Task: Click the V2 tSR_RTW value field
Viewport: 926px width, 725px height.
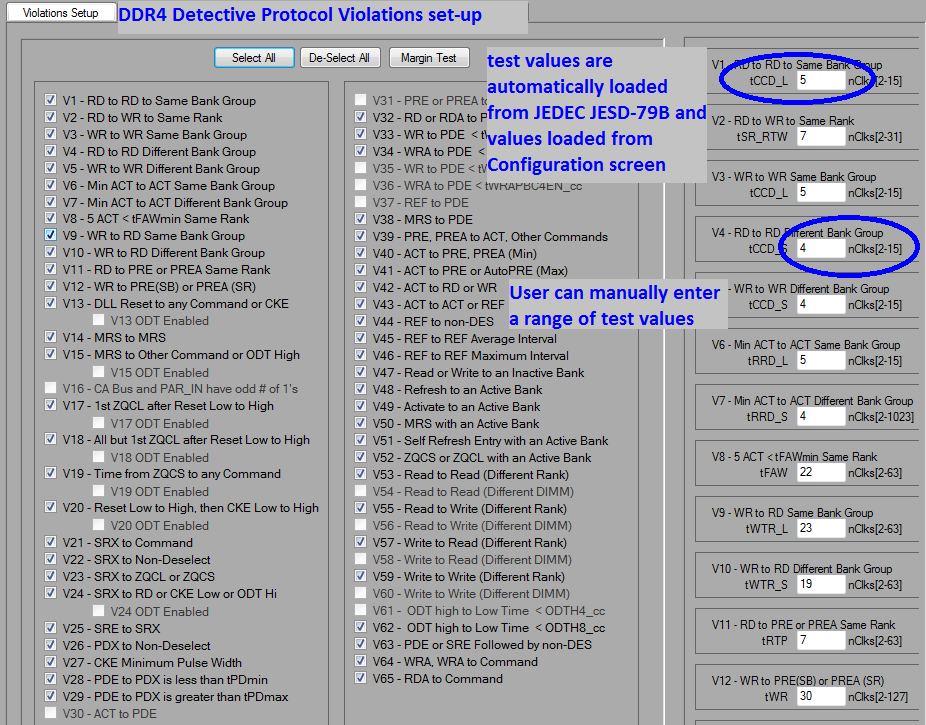Action: coord(820,136)
